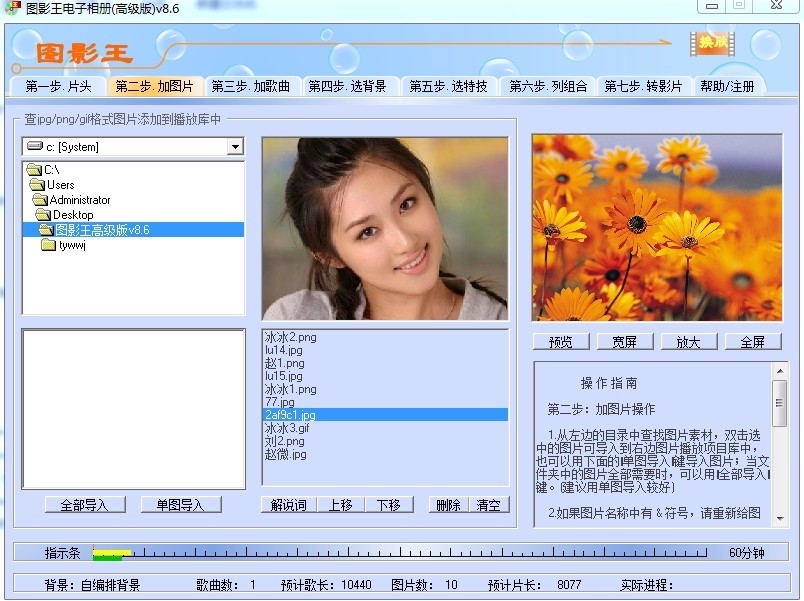Click the app icon in title bar
The image size is (804, 601).
pyautogui.click(x=13, y=7)
